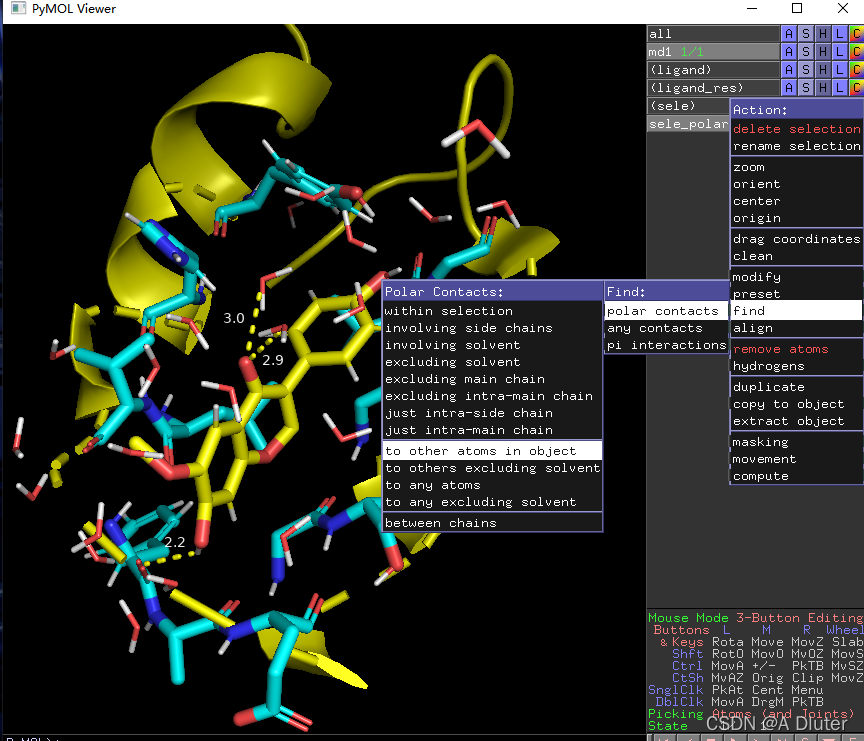Viewport: 864px width, 741px height.
Task: Expand the 'compute' submenu
Action: click(797, 477)
